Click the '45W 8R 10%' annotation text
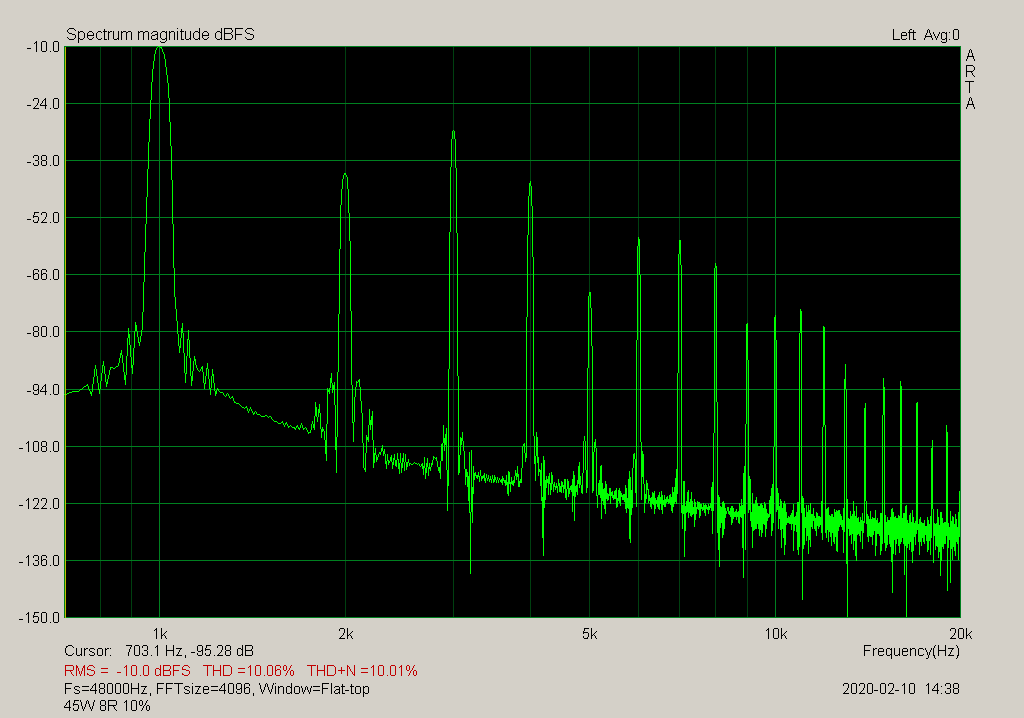The width and height of the screenshot is (1024, 718). pos(107,706)
